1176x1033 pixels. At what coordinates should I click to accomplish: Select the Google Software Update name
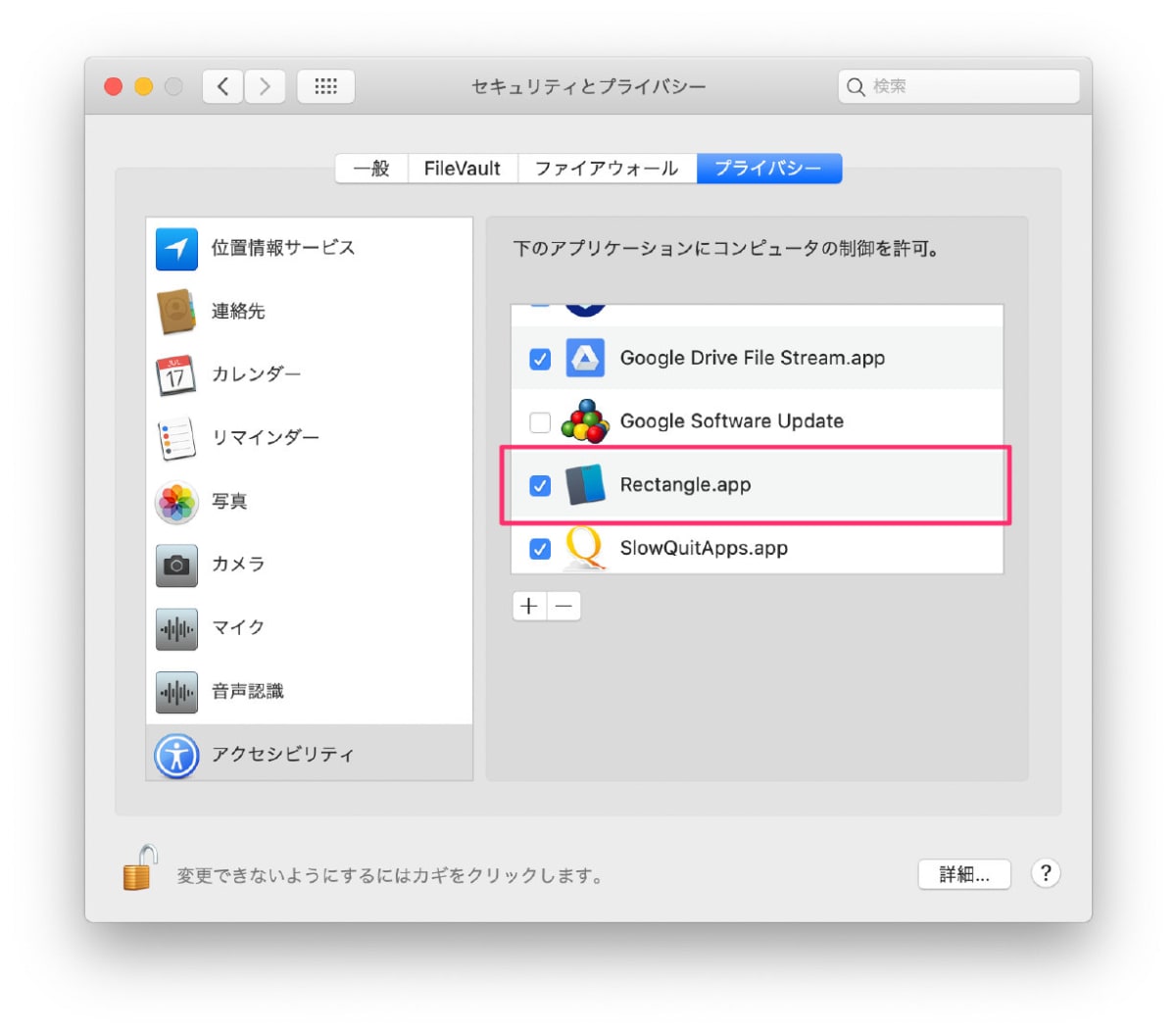coord(732,421)
